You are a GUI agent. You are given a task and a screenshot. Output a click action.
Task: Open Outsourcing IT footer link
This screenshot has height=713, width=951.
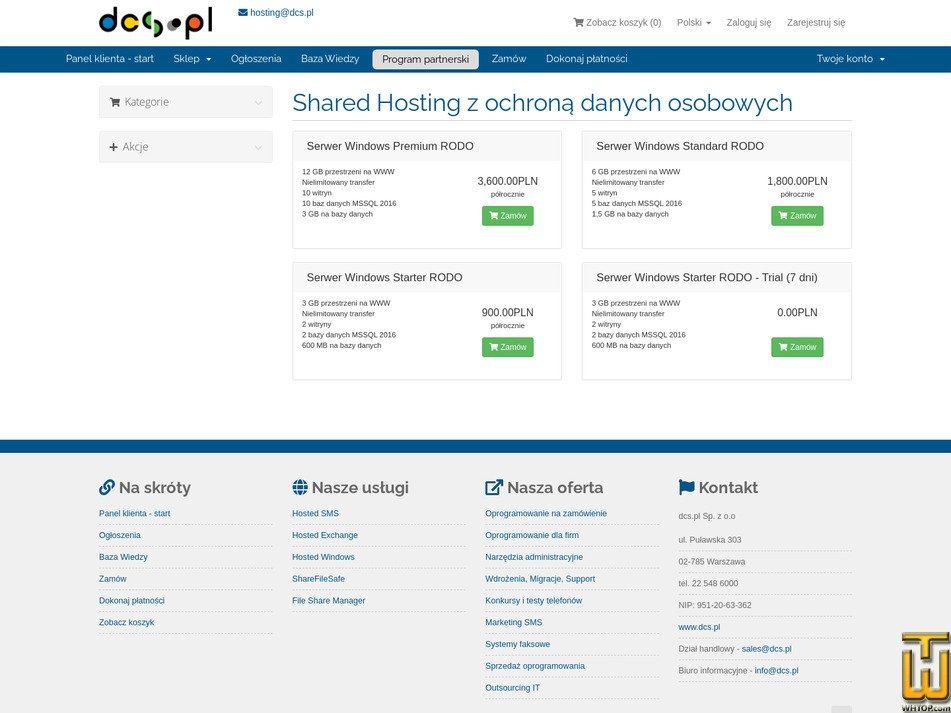(512, 688)
